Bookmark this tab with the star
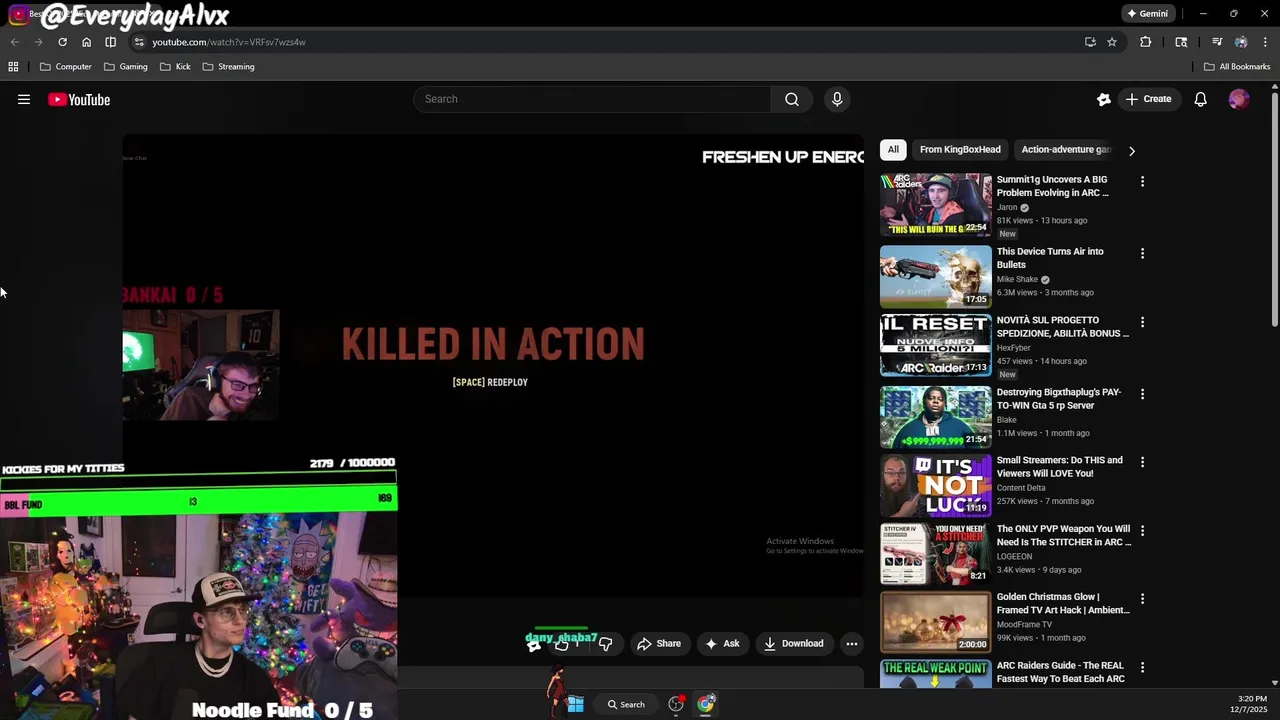 pyautogui.click(x=1111, y=42)
